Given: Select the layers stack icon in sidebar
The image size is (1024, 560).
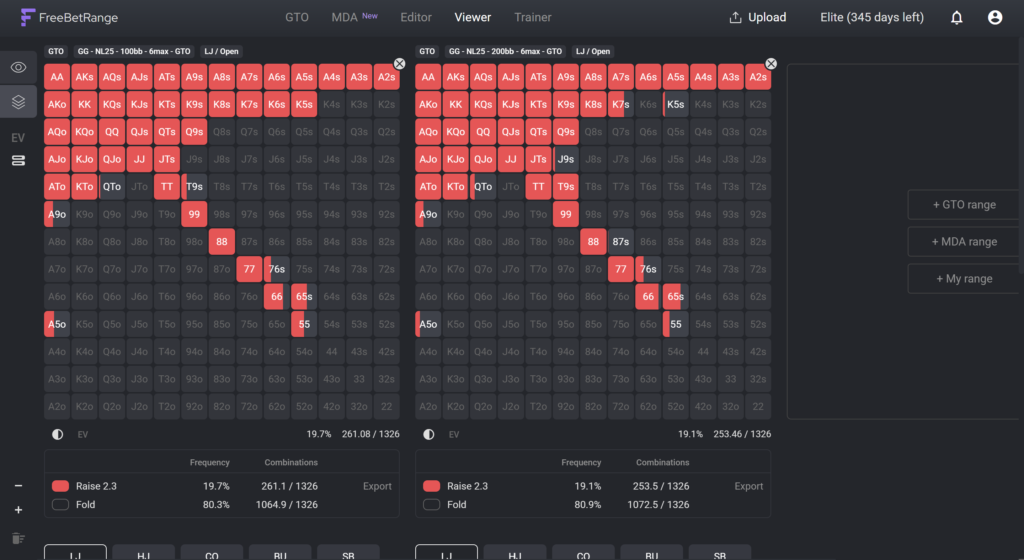Looking at the screenshot, I should coord(18,102).
